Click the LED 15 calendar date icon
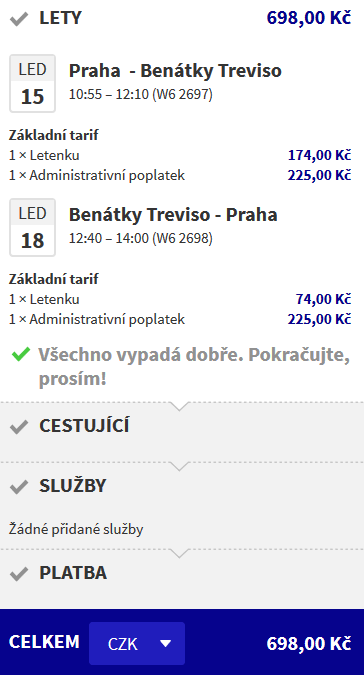Screen dimensions: 364x675 (33, 84)
